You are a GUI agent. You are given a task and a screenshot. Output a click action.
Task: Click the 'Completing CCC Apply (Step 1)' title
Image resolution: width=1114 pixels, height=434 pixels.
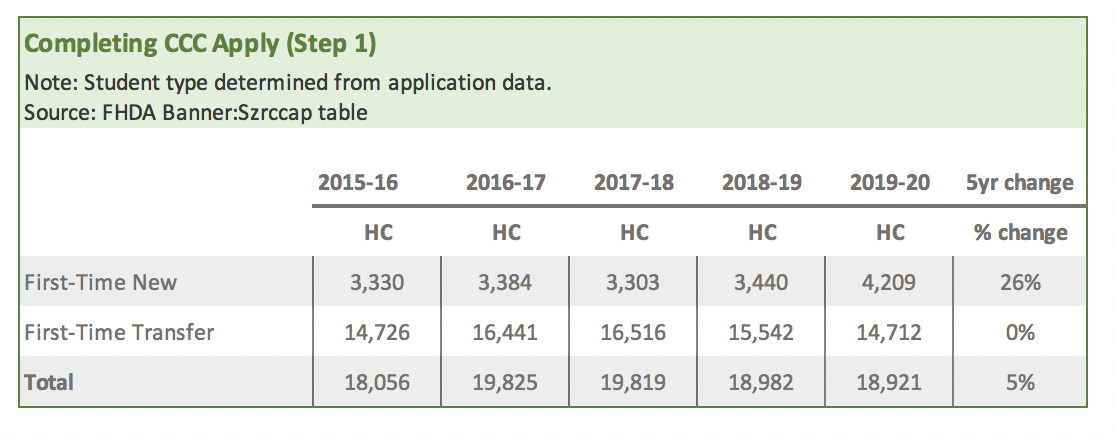199,44
